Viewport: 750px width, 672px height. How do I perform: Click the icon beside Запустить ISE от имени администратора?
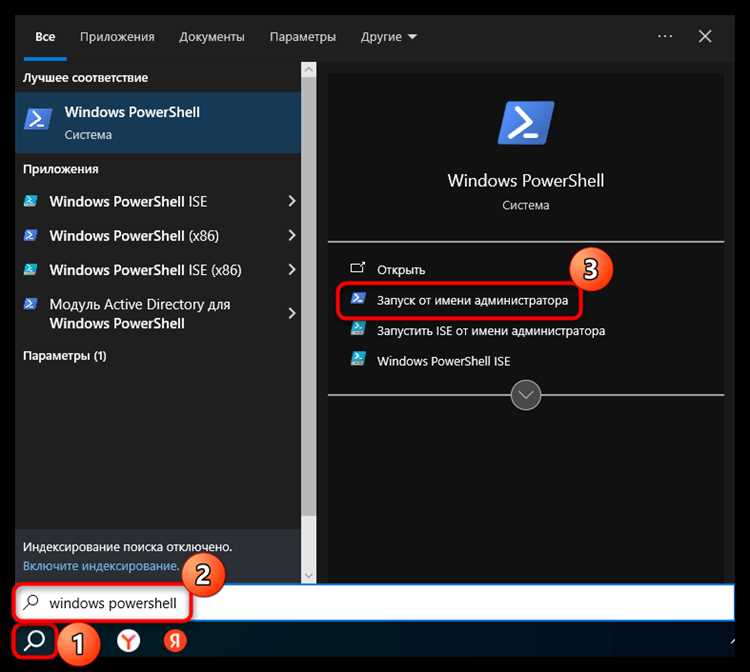tap(358, 329)
